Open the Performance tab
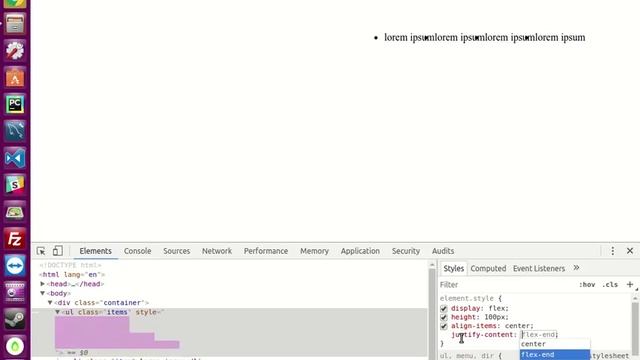The image size is (640, 360). click(266, 251)
